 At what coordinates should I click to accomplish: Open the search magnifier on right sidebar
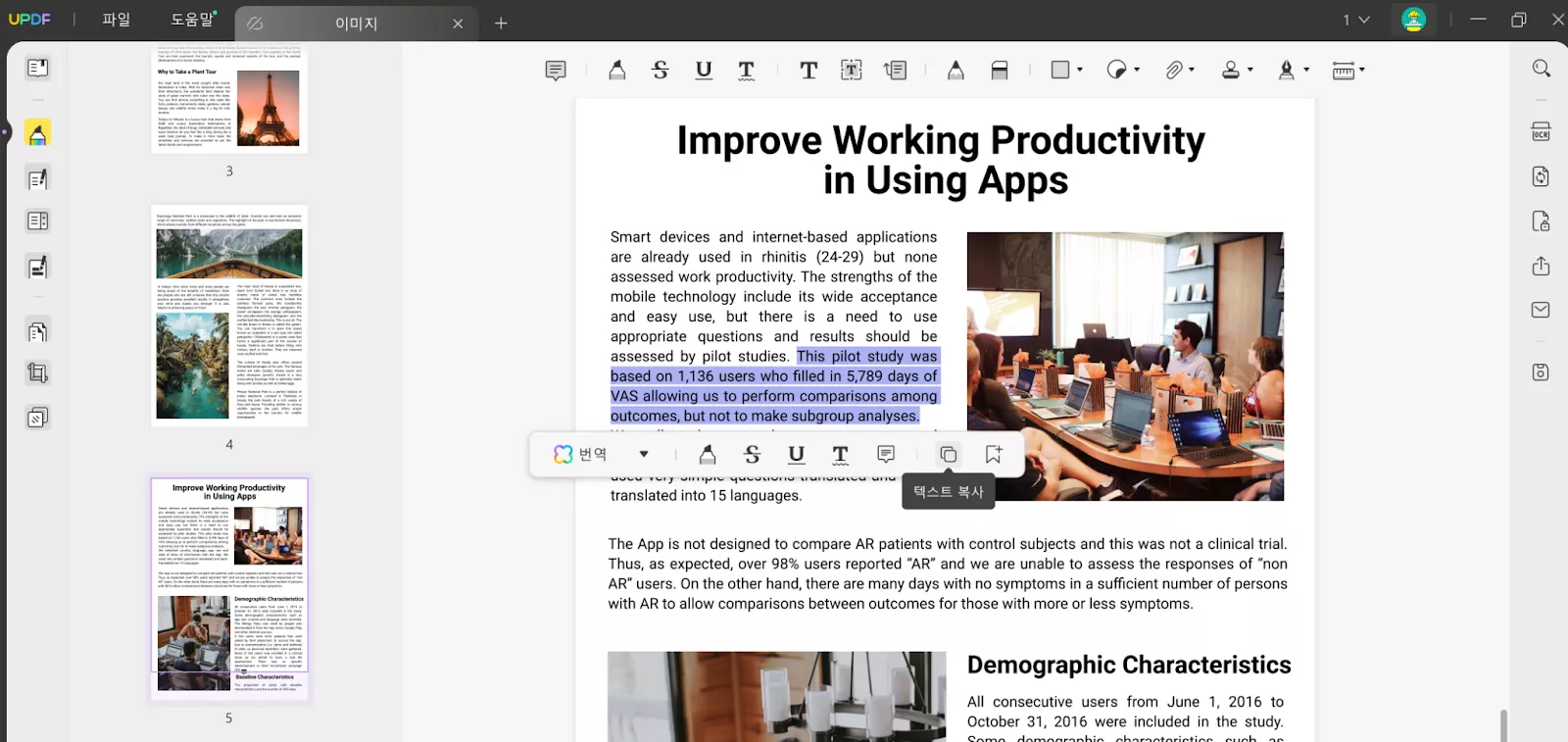click(1541, 68)
